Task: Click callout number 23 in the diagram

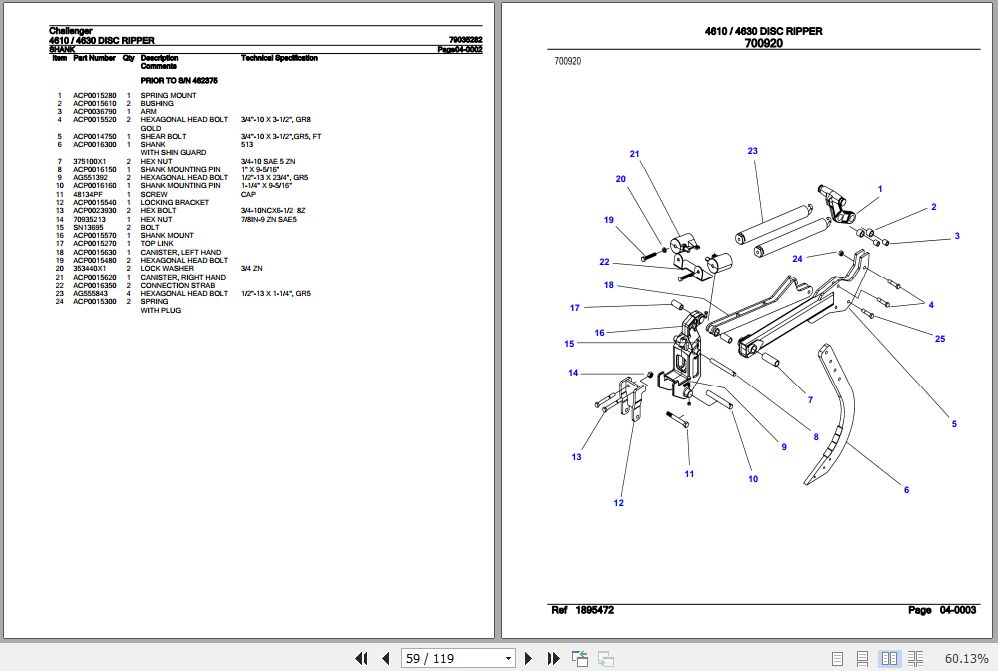Action: tap(753, 150)
